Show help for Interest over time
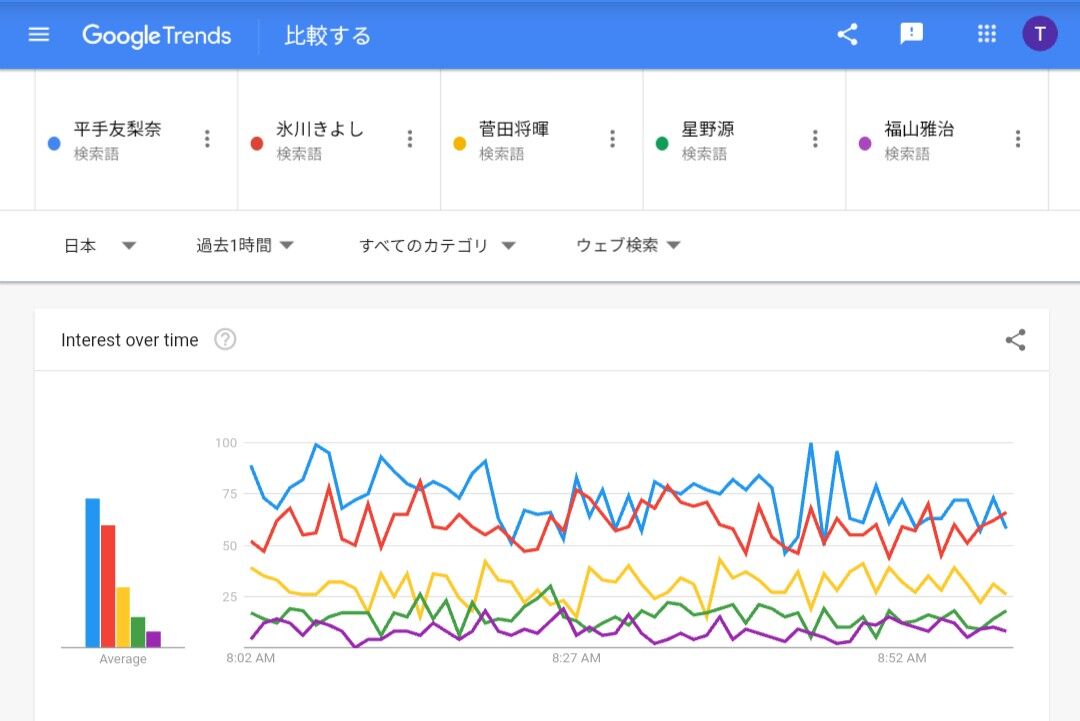This screenshot has width=1080, height=721. pos(225,340)
